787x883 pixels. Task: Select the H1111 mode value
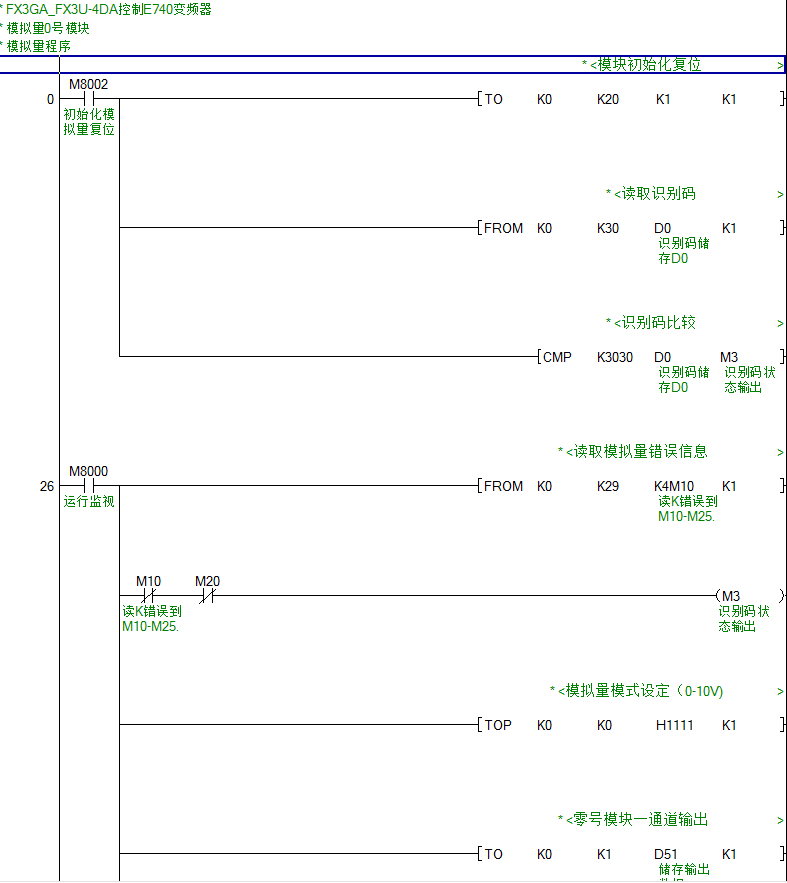tap(673, 725)
